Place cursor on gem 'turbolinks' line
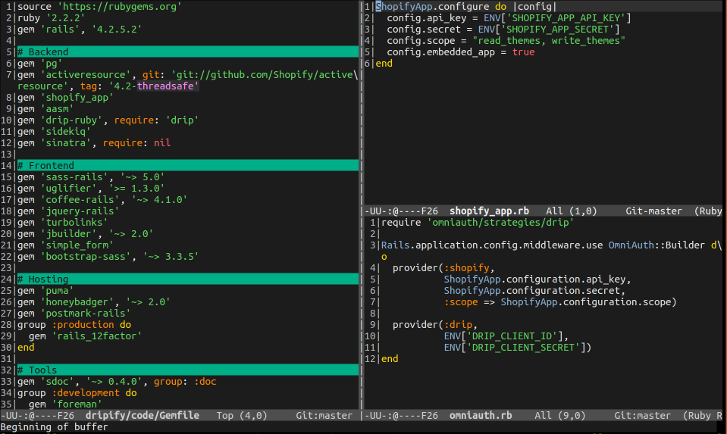The width and height of the screenshot is (727, 434). 63,222
